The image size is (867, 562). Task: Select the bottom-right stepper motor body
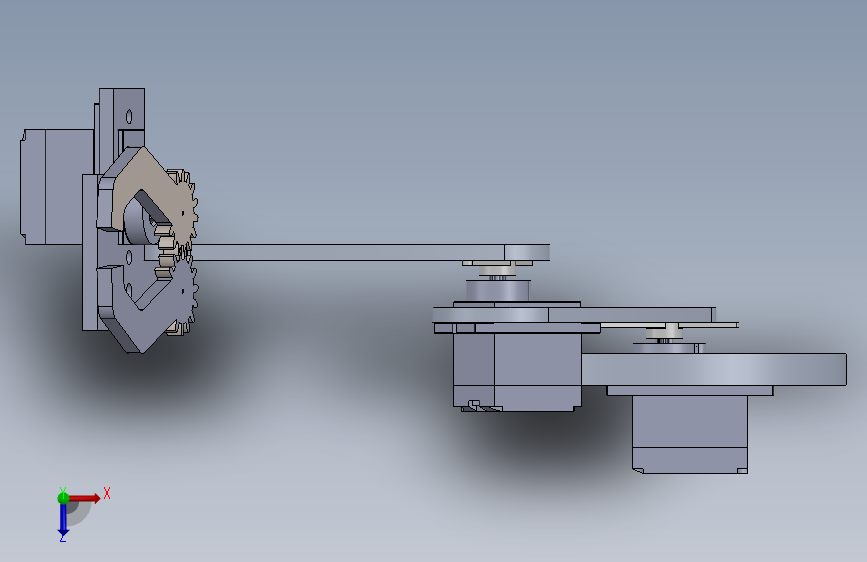tap(690, 434)
